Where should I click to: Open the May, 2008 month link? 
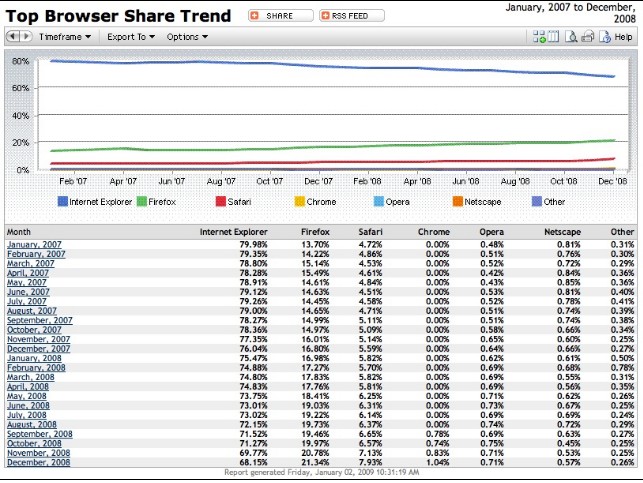point(27,396)
